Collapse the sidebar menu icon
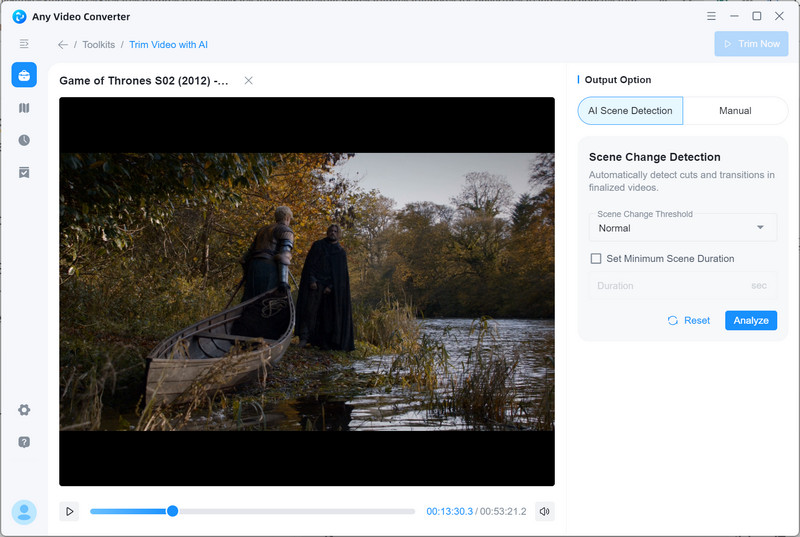The image size is (800, 537). point(24,44)
